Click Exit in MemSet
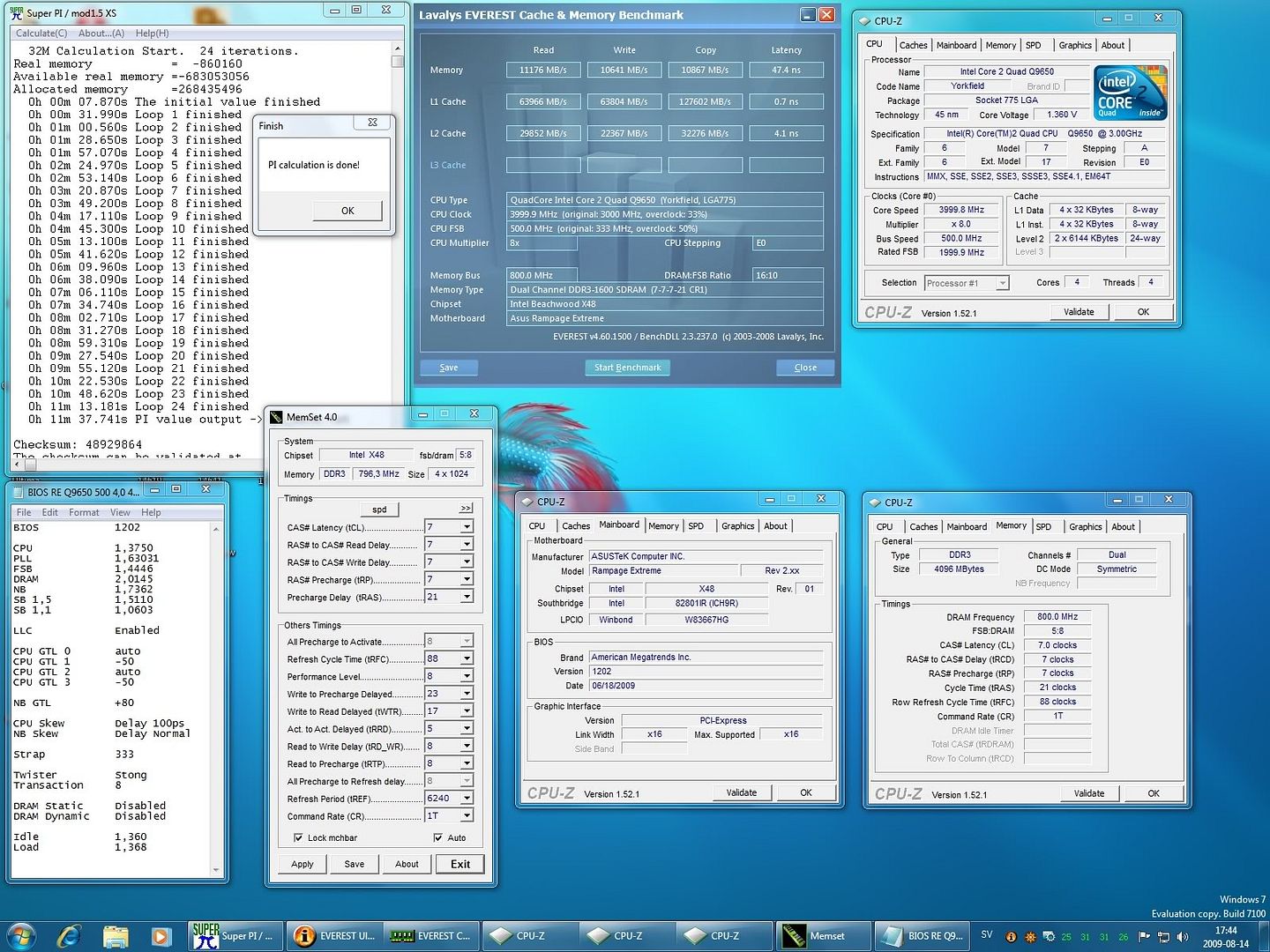This screenshot has height=952, width=1270. pyautogui.click(x=460, y=864)
